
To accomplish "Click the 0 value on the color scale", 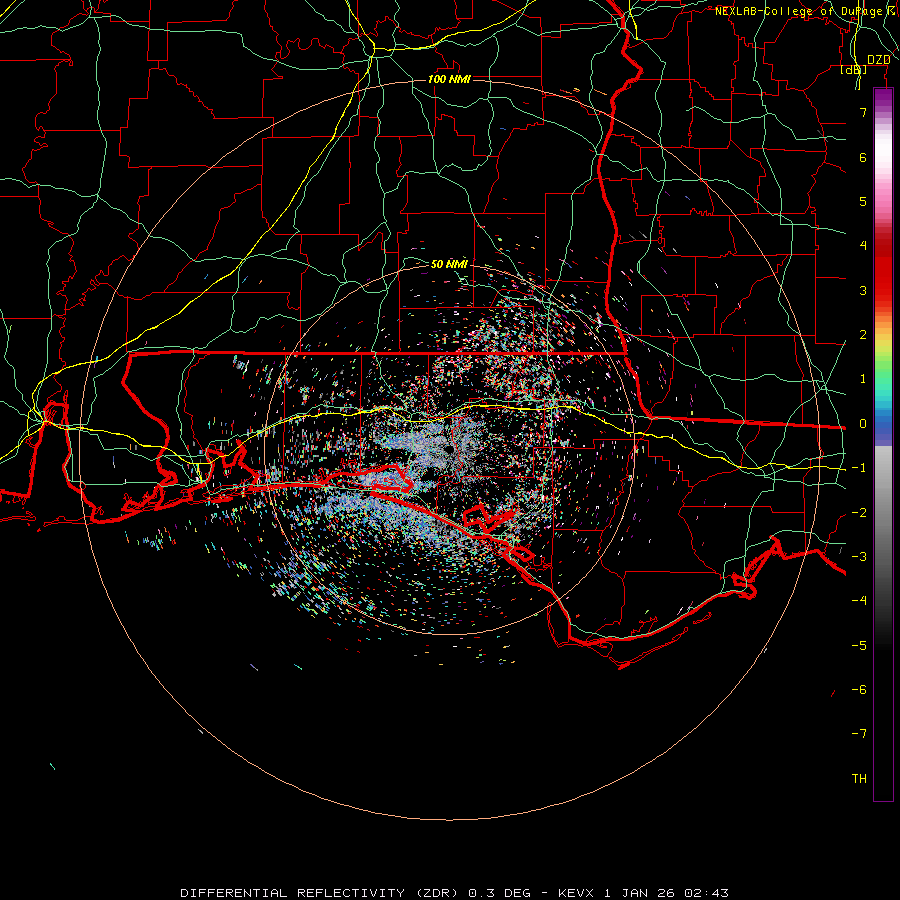I will click(x=863, y=424).
